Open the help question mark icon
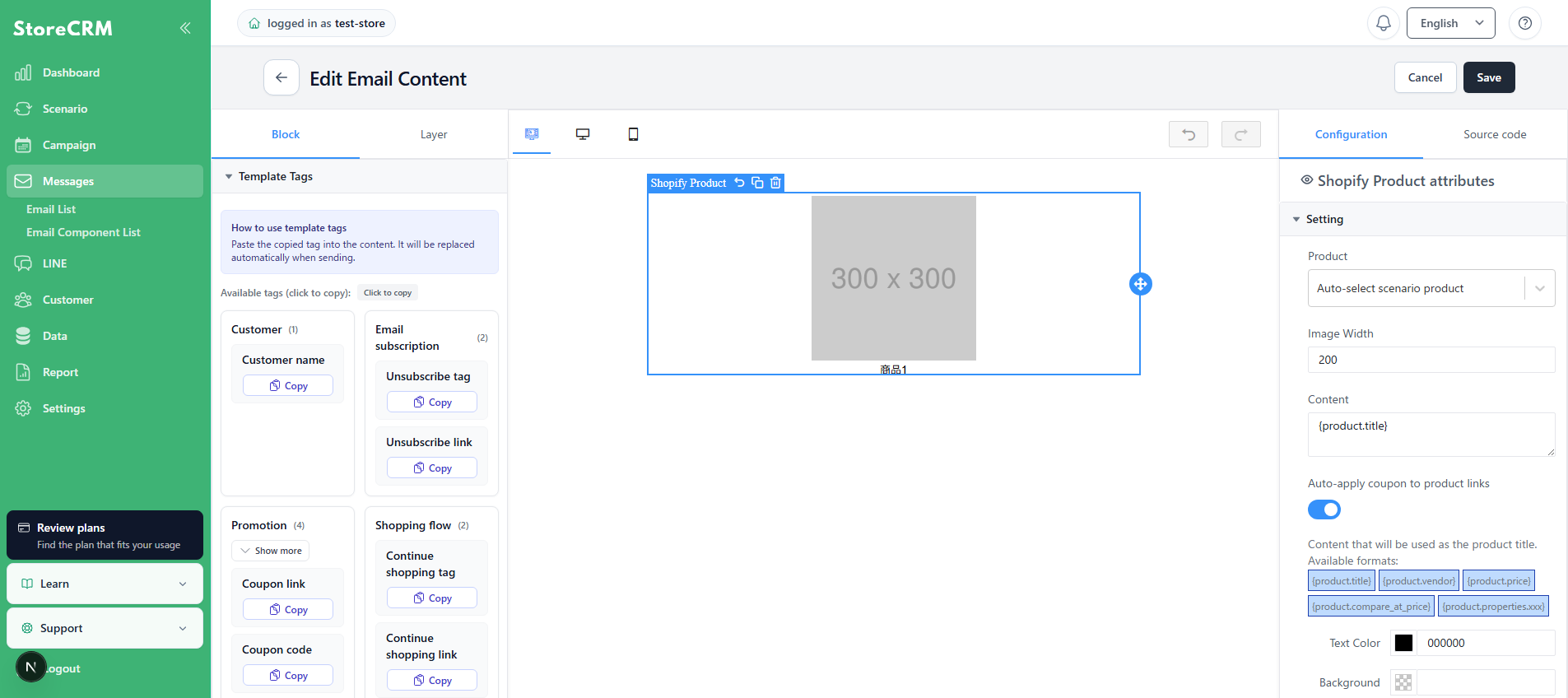This screenshot has width=1568, height=698. [x=1525, y=23]
